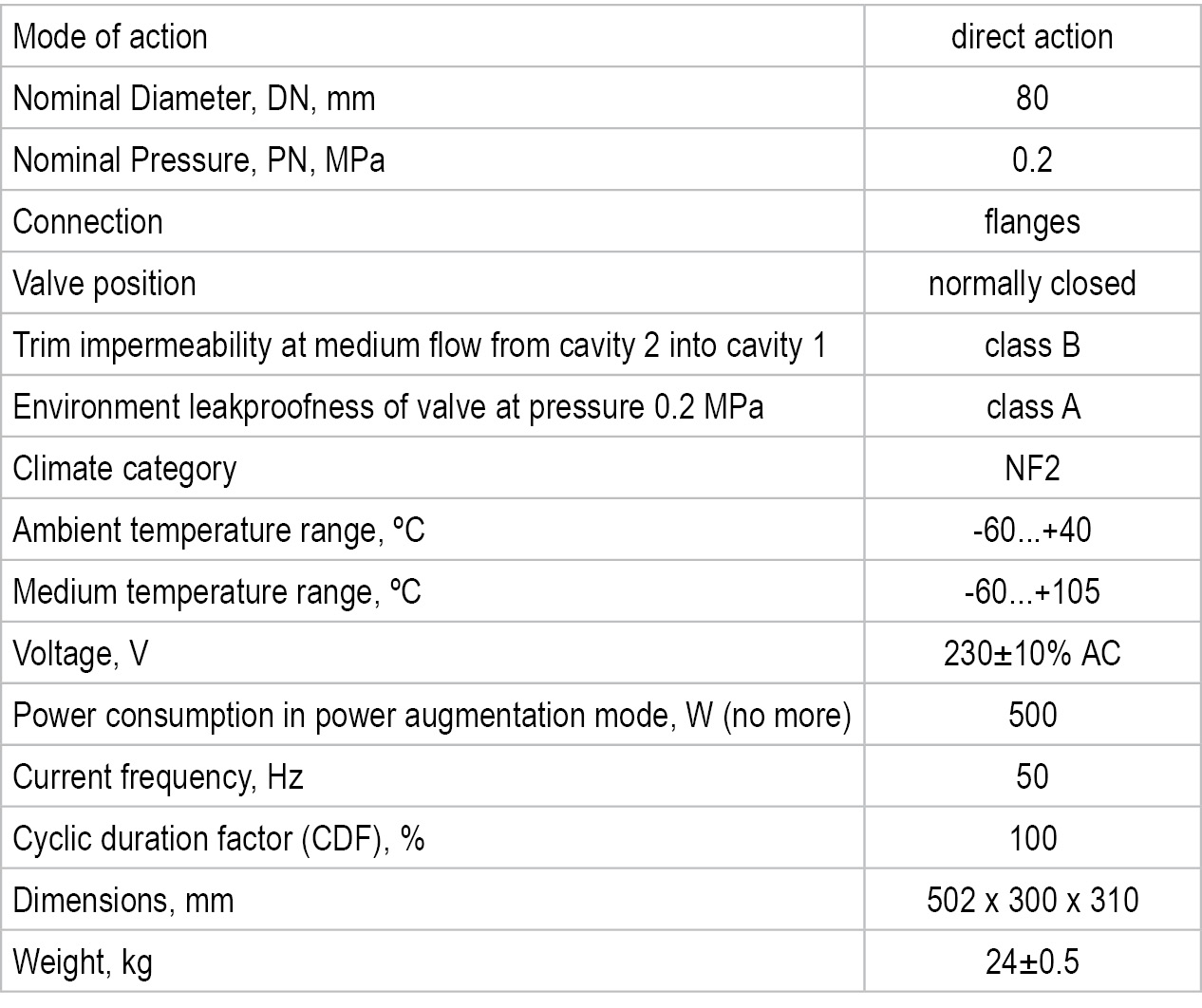Image resolution: width=1202 pixels, height=1008 pixels.
Task: Select the Nominal Pressure value 0.2
Action: 1032,160
